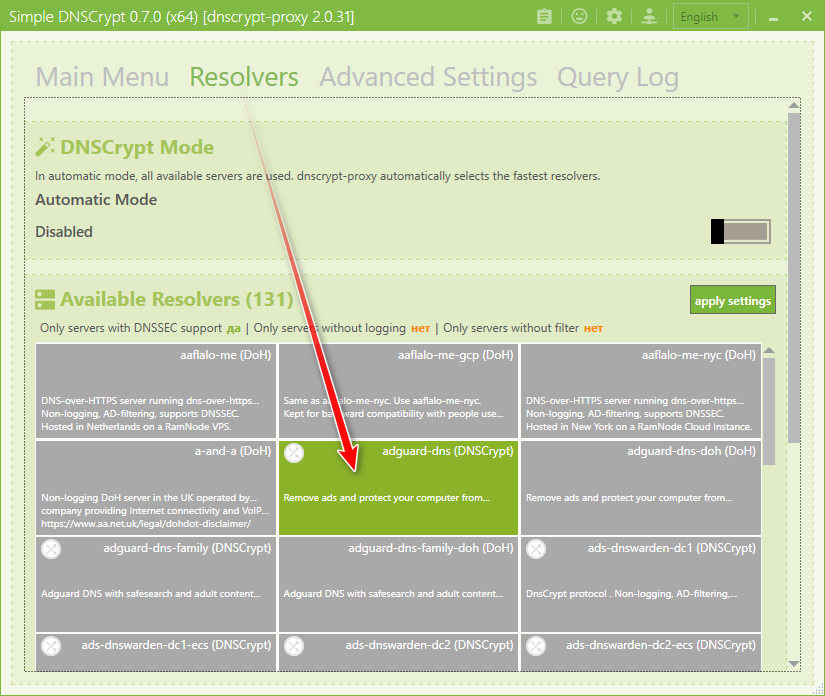The height and width of the screenshot is (696, 825).
Task: Switch to the Main Menu tab
Action: tap(102, 77)
